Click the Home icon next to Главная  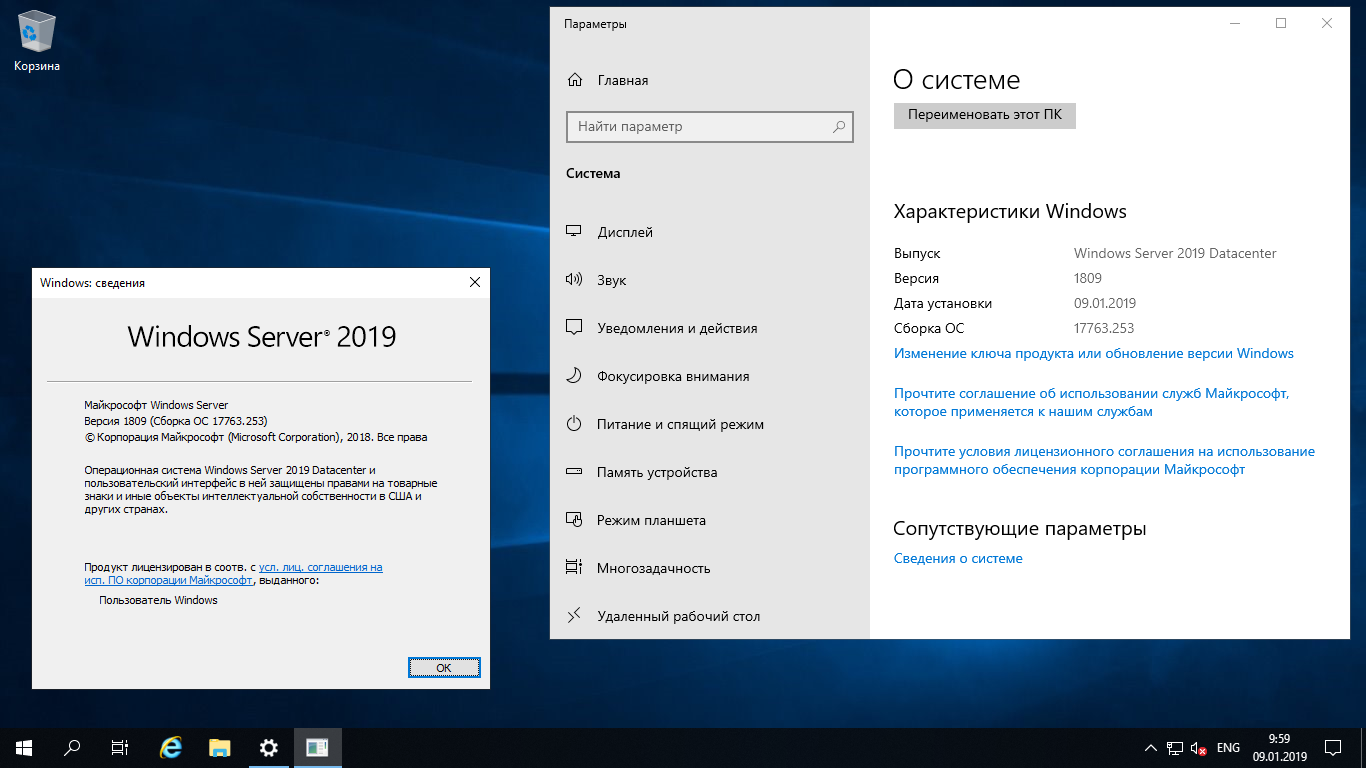(x=574, y=80)
